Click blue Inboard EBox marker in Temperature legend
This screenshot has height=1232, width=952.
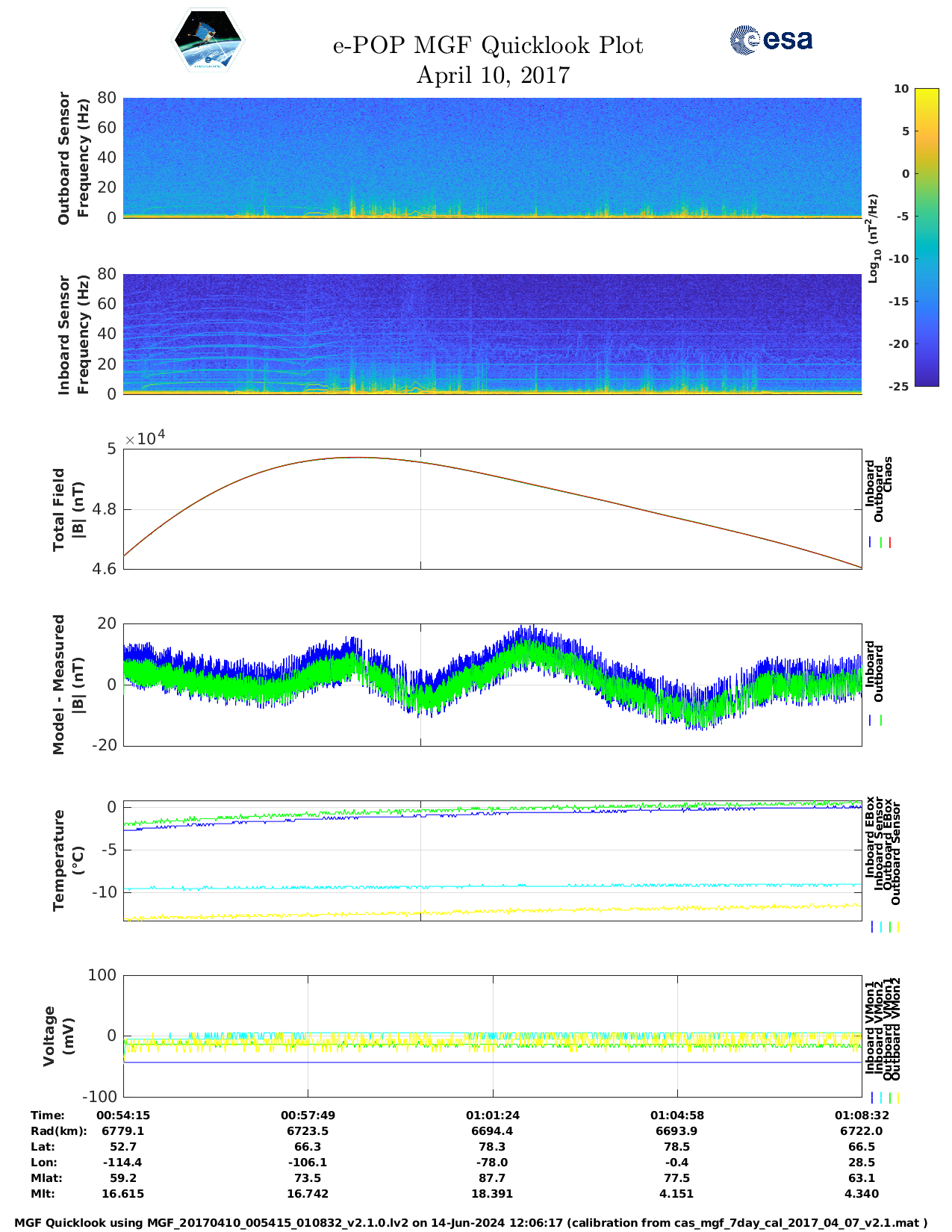(x=871, y=927)
